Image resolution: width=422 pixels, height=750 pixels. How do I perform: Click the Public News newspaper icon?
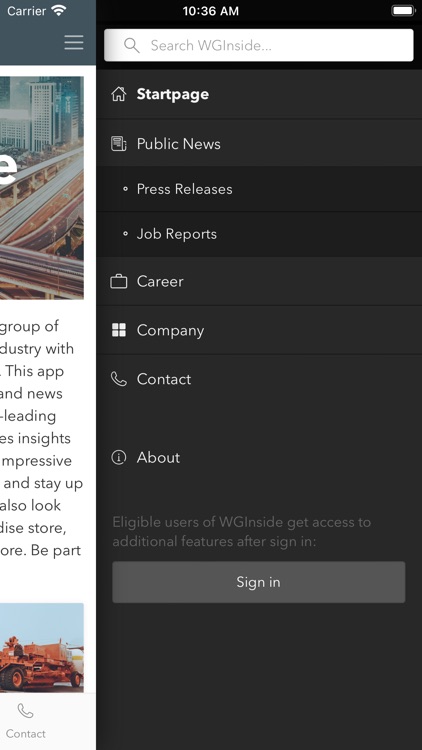(x=119, y=143)
